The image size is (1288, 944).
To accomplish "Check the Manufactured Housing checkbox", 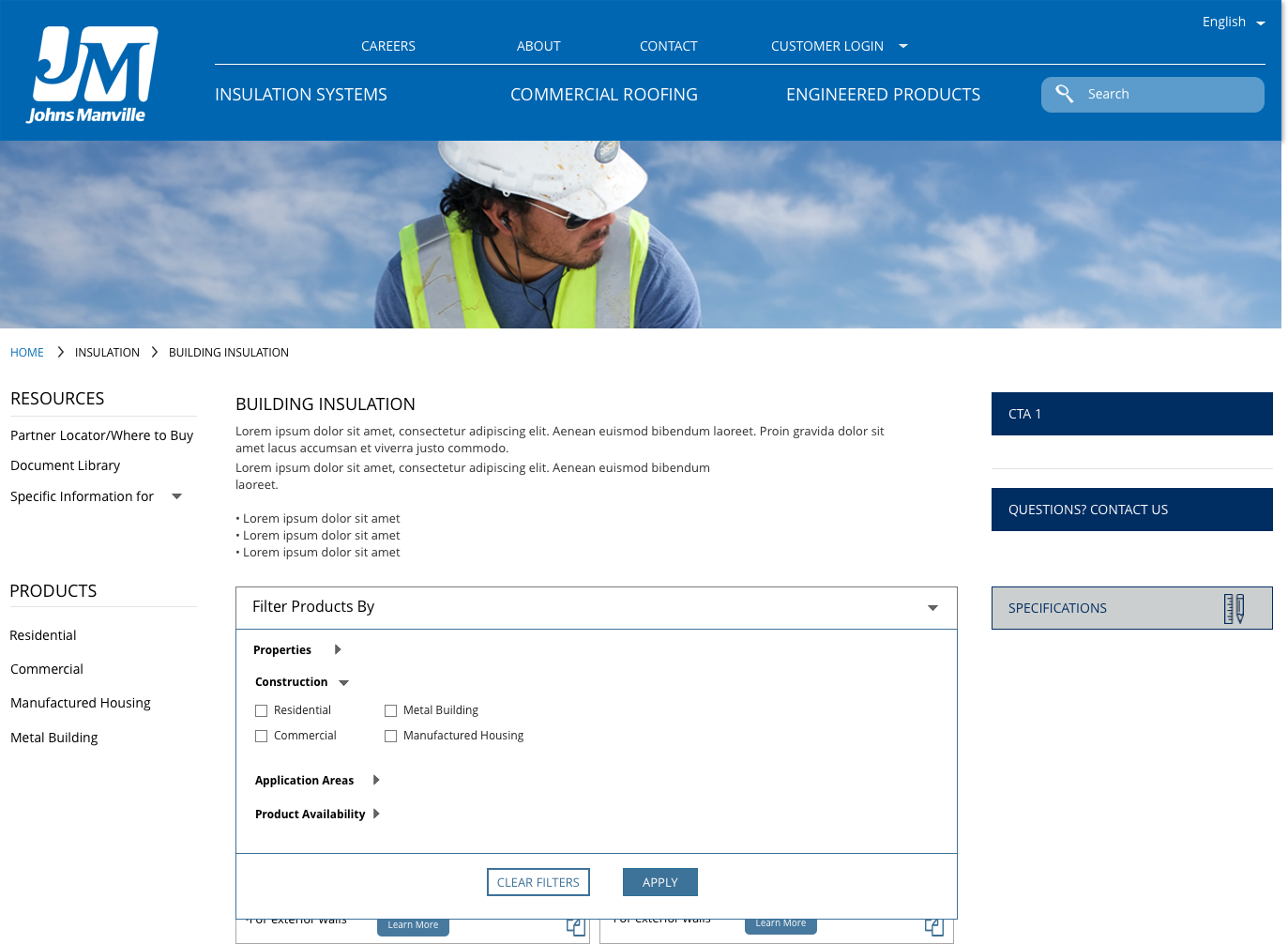I will [391, 737].
